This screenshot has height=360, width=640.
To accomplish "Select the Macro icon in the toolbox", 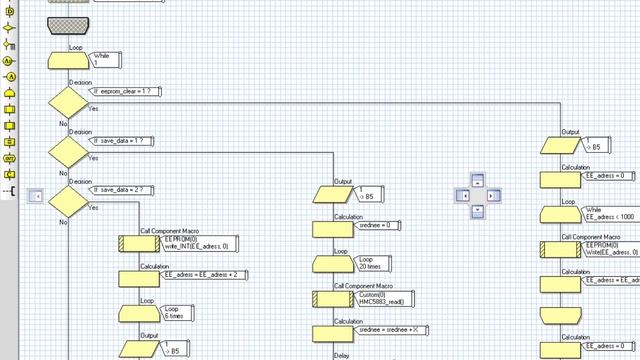I will click(9, 109).
